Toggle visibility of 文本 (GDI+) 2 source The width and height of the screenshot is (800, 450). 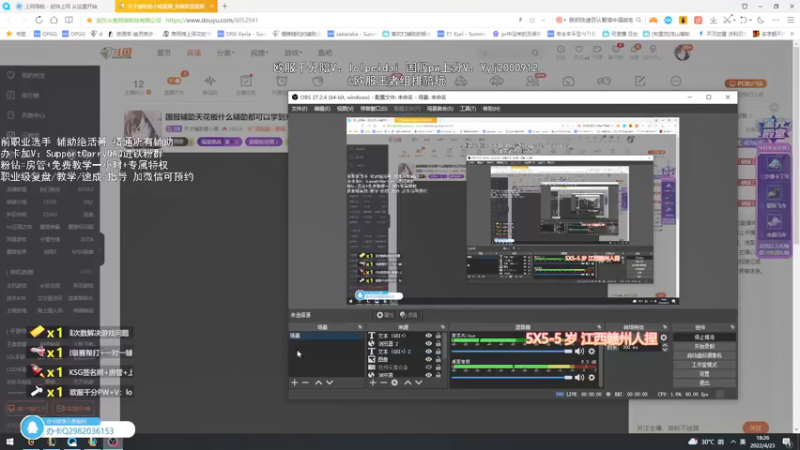tap(429, 352)
